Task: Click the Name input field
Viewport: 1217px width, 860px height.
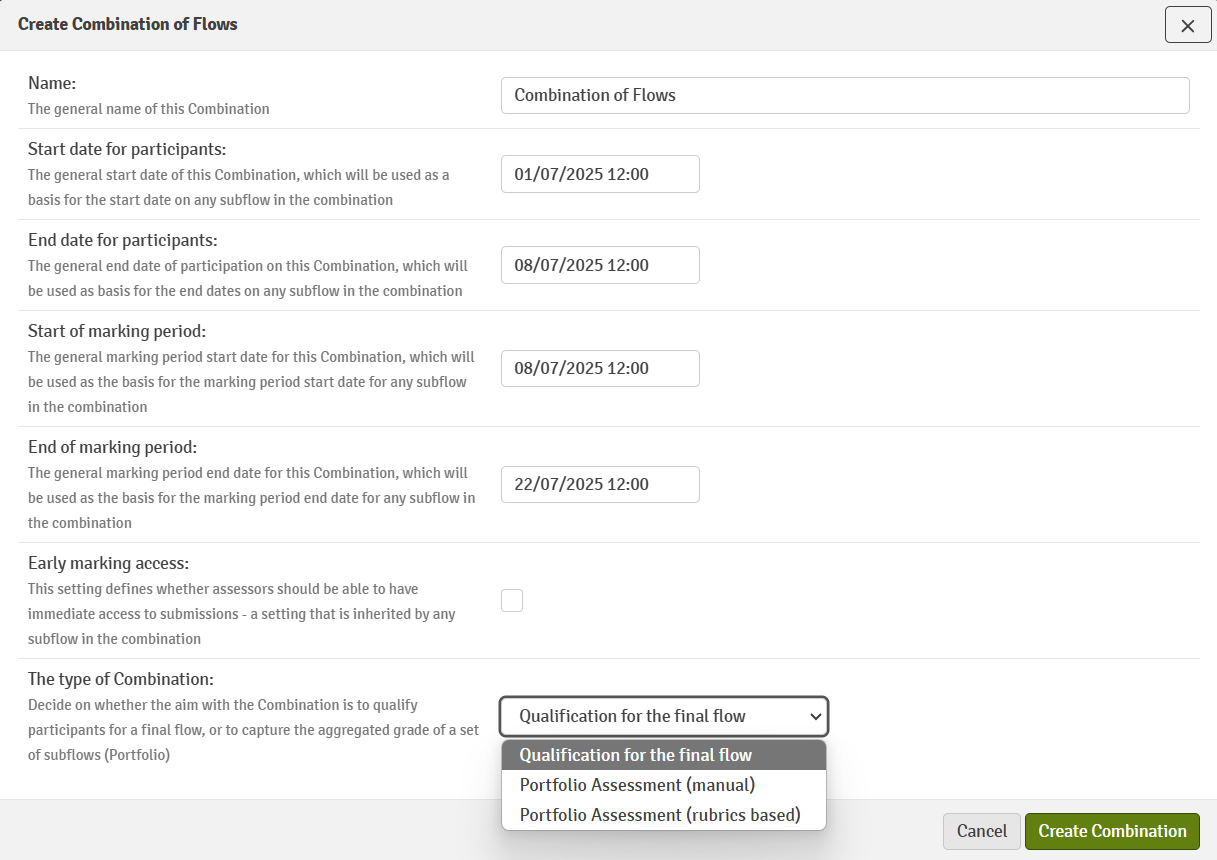Action: tap(845, 95)
